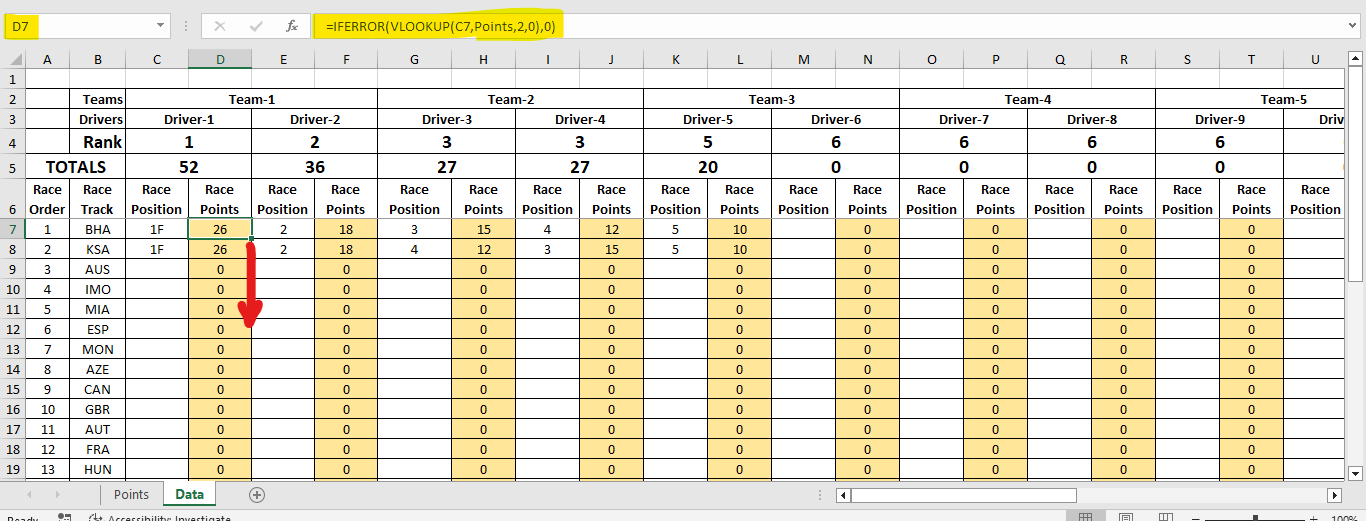
Task: Select row 7 header
Action: pos(12,229)
